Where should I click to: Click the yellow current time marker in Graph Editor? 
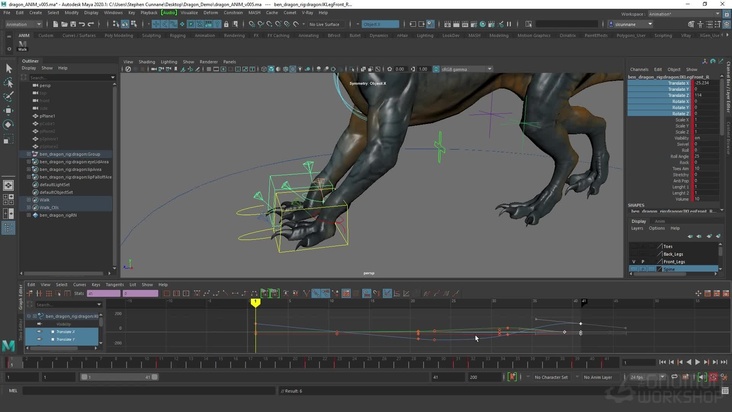click(x=255, y=303)
